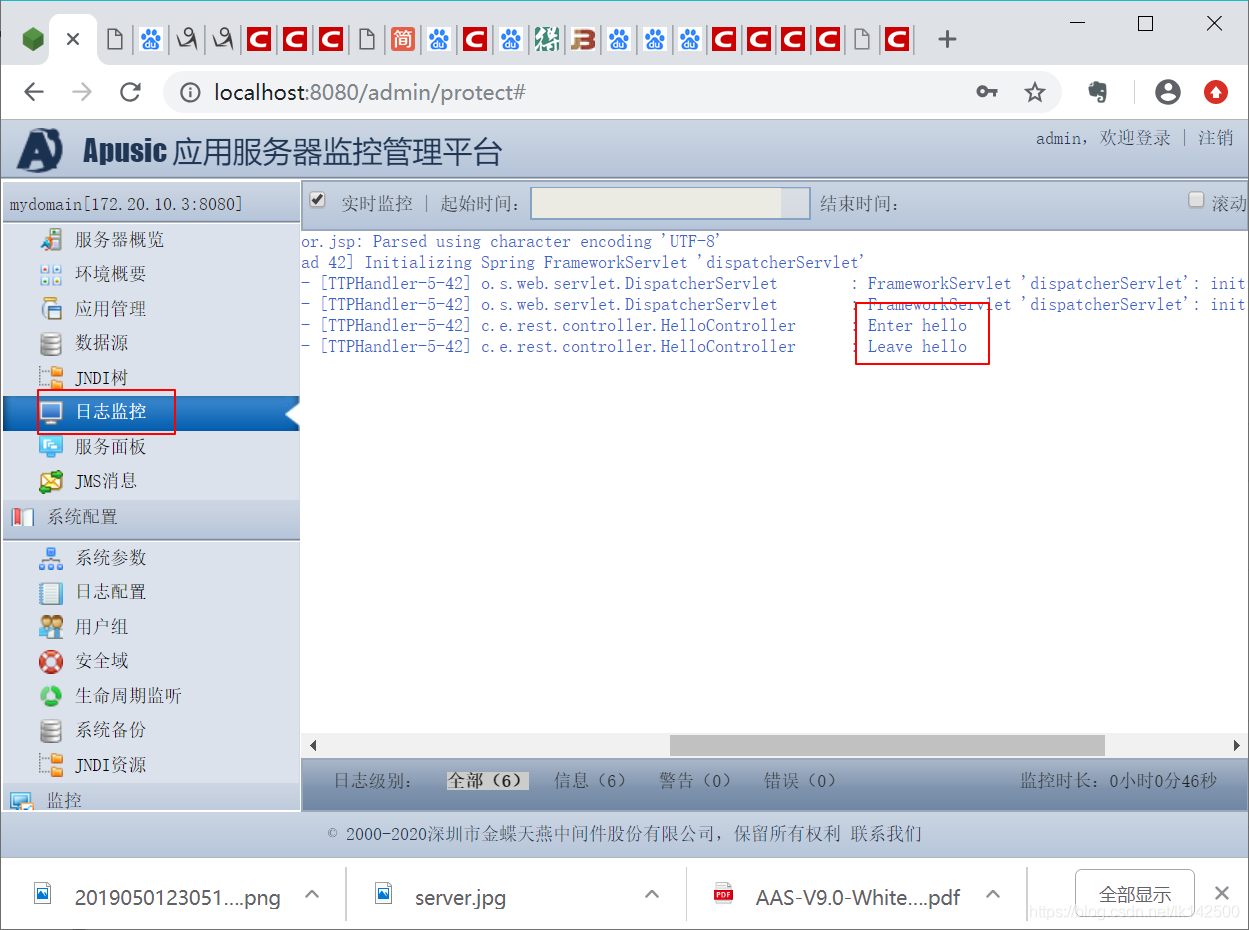Open 生命周期监听 in the sidebar
Image resolution: width=1249 pixels, height=930 pixels.
[x=128, y=696]
